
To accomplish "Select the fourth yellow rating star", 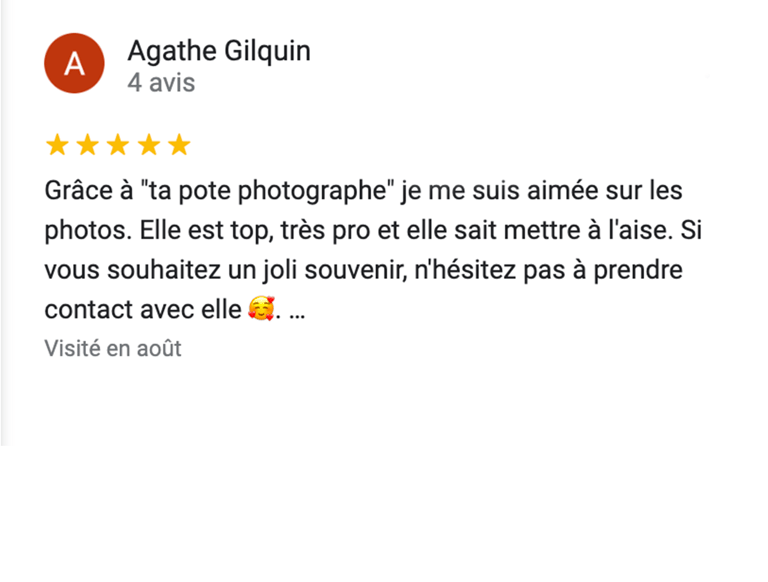I will 149,145.
